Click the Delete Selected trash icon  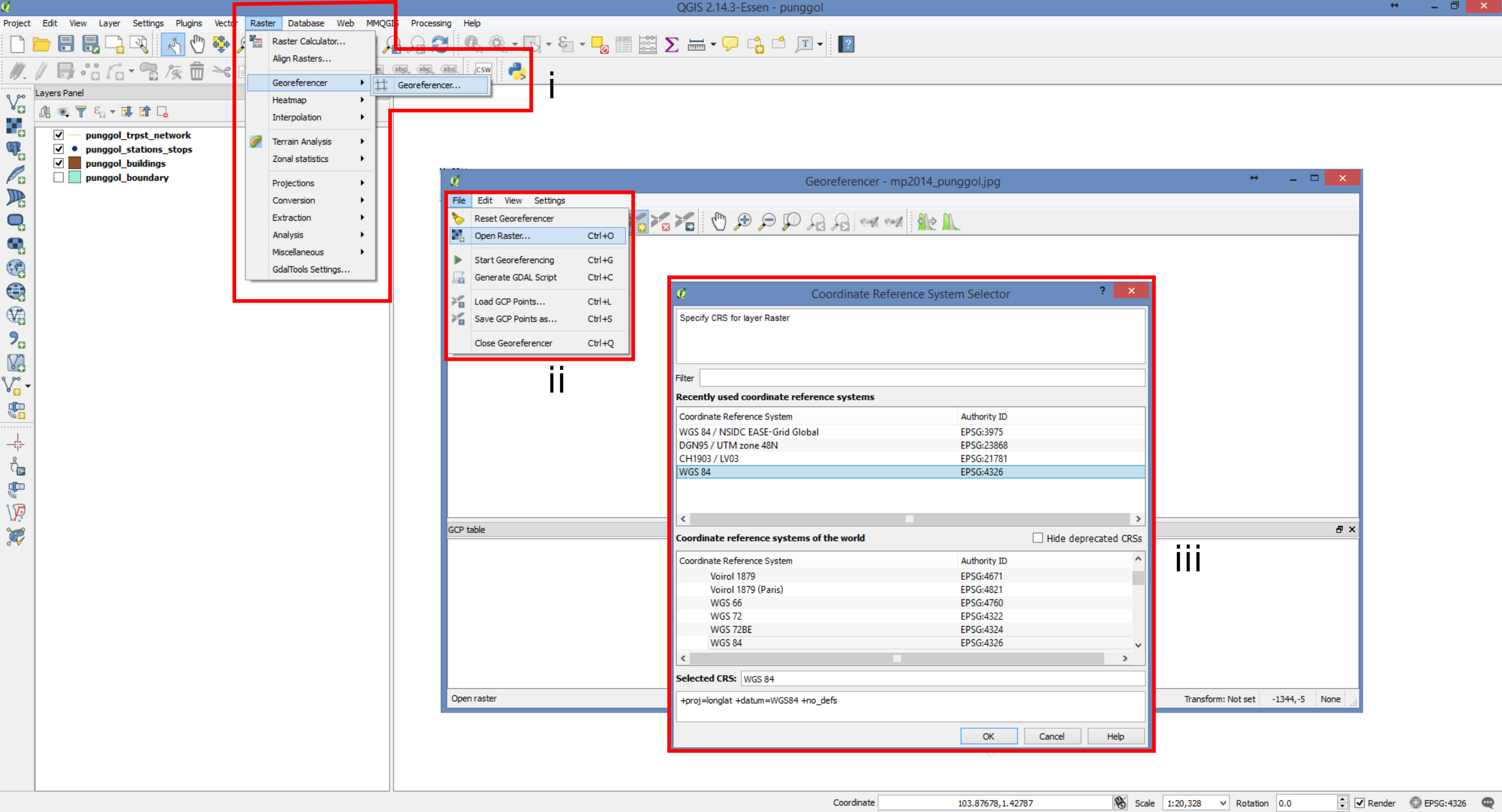pyautogui.click(x=197, y=72)
